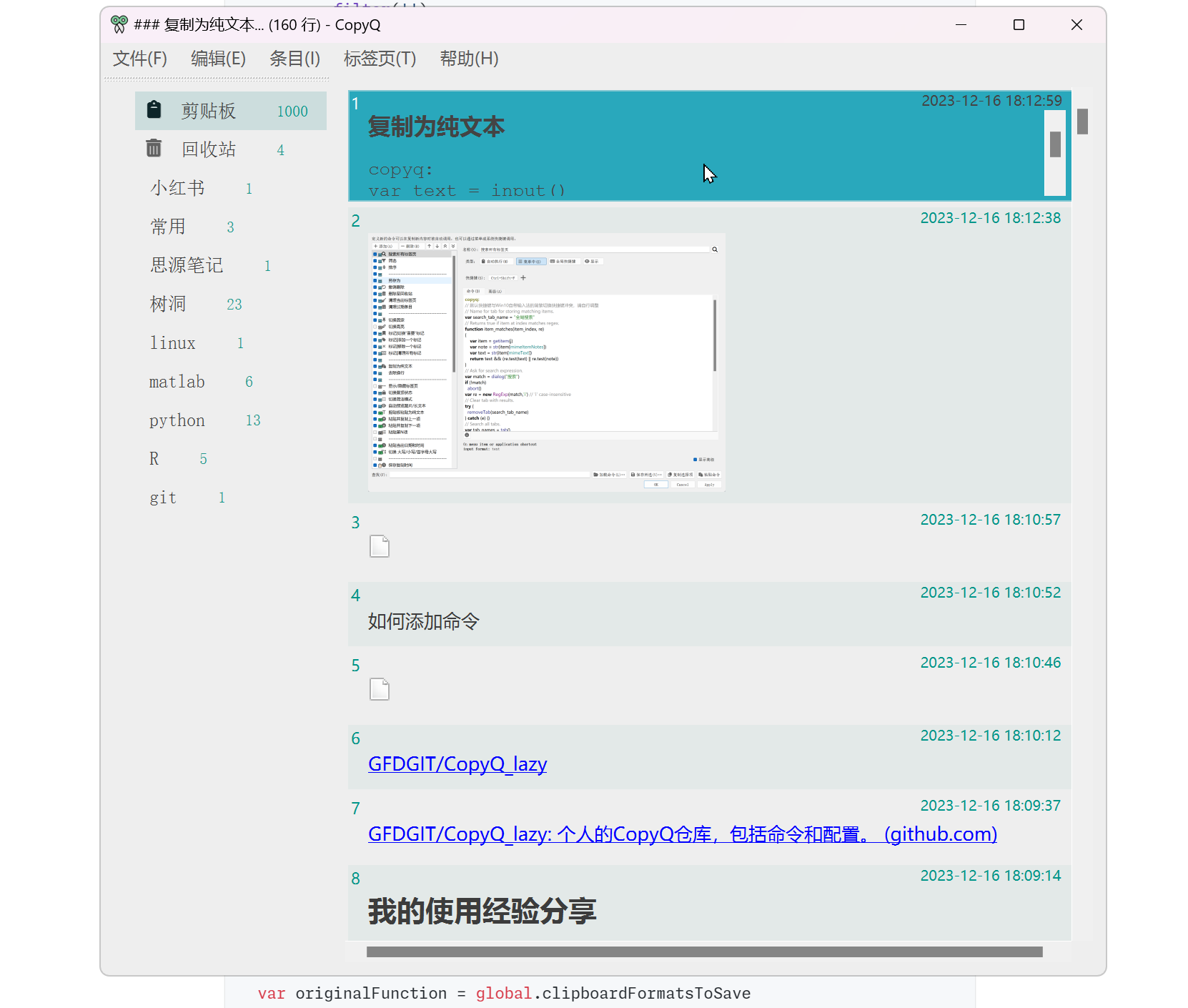Viewport: 1188px width, 1008px height.
Task: Click timestamp 2023-12-16 18:10:57 on item 3
Action: pos(991,520)
